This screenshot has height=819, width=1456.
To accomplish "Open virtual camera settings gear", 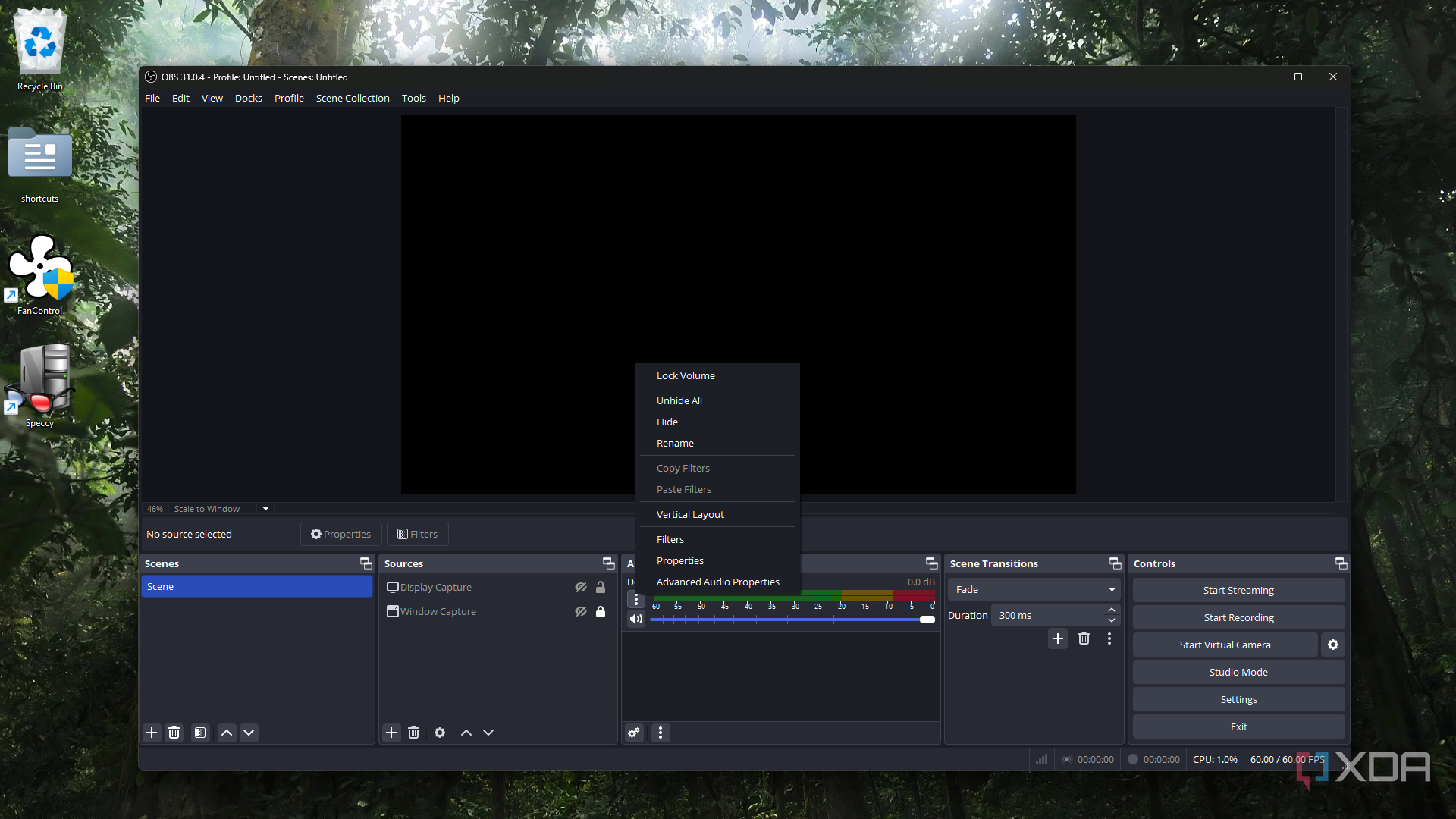I will click(1333, 645).
